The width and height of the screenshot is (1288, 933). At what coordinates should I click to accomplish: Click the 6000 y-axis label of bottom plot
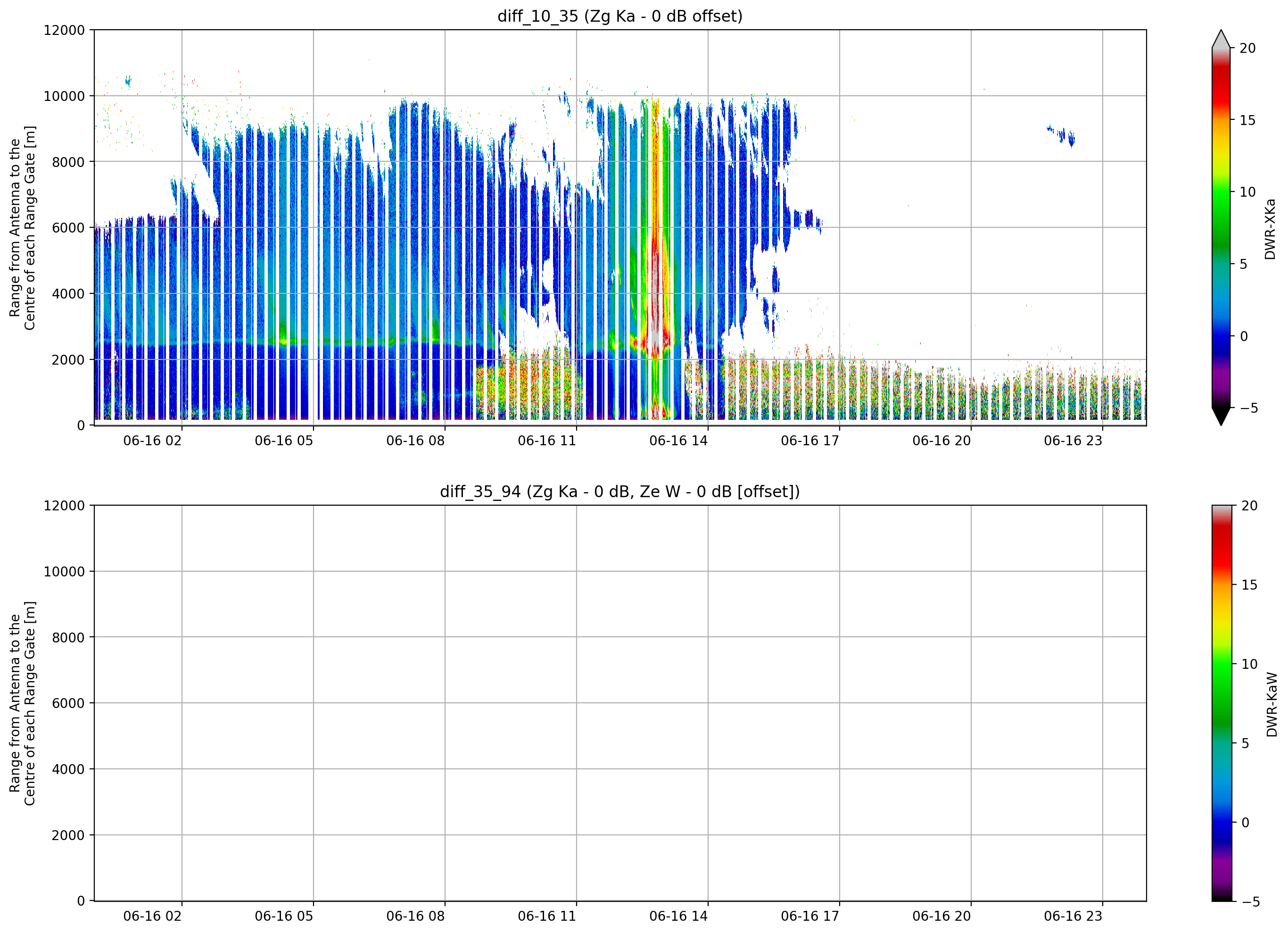[x=68, y=703]
